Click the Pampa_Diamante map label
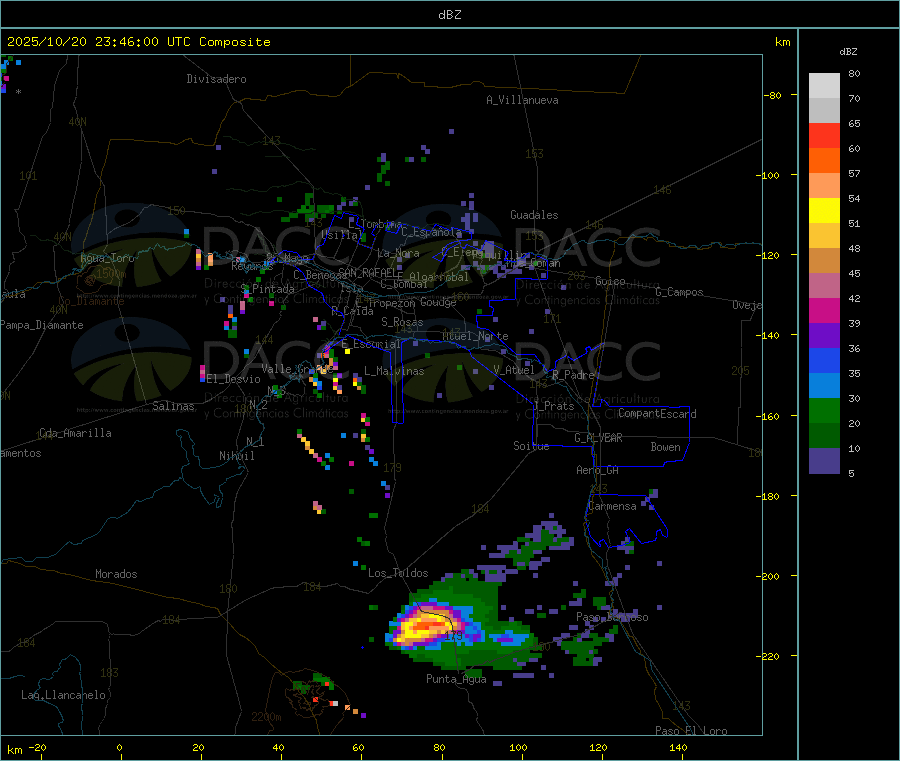This screenshot has height=761, width=900. [x=42, y=325]
